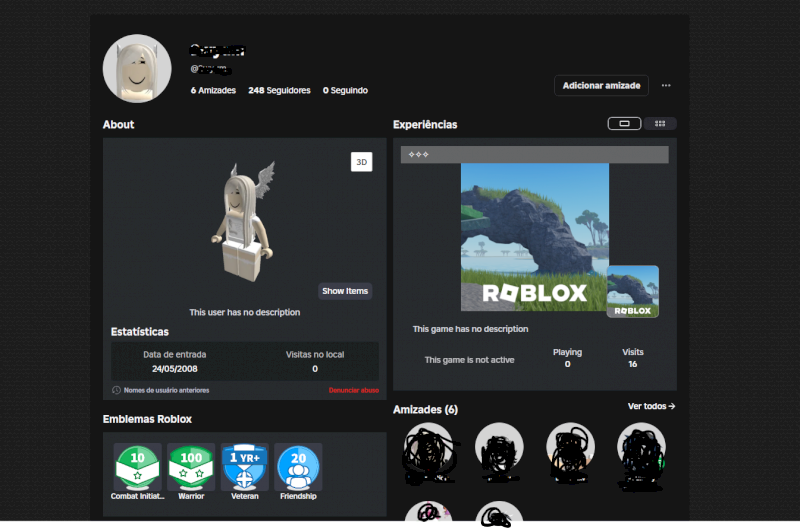Image resolution: width=800 pixels, height=529 pixels.
Task: Switch Experiências to slideshow view
Action: tap(624, 123)
